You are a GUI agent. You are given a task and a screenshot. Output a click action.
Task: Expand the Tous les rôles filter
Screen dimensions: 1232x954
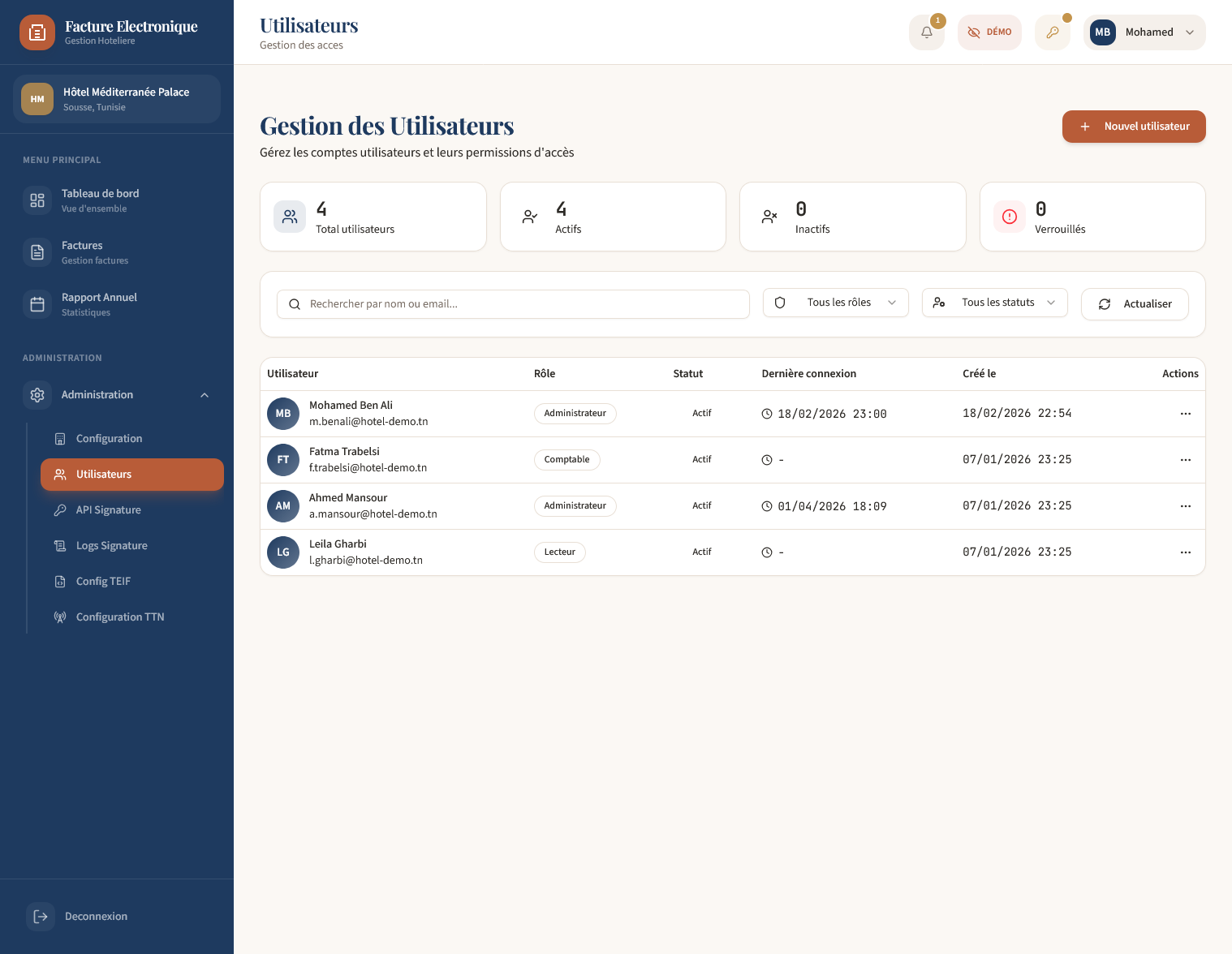(835, 303)
